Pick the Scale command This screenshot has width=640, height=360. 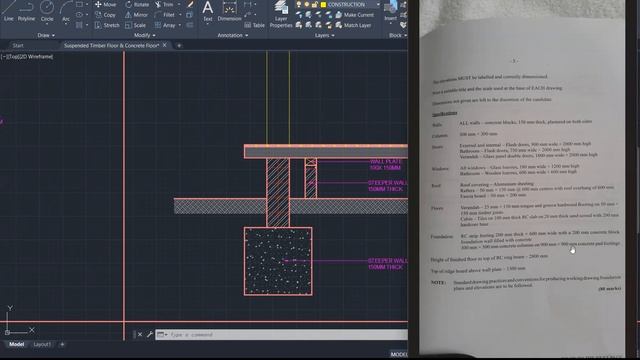[136, 25]
